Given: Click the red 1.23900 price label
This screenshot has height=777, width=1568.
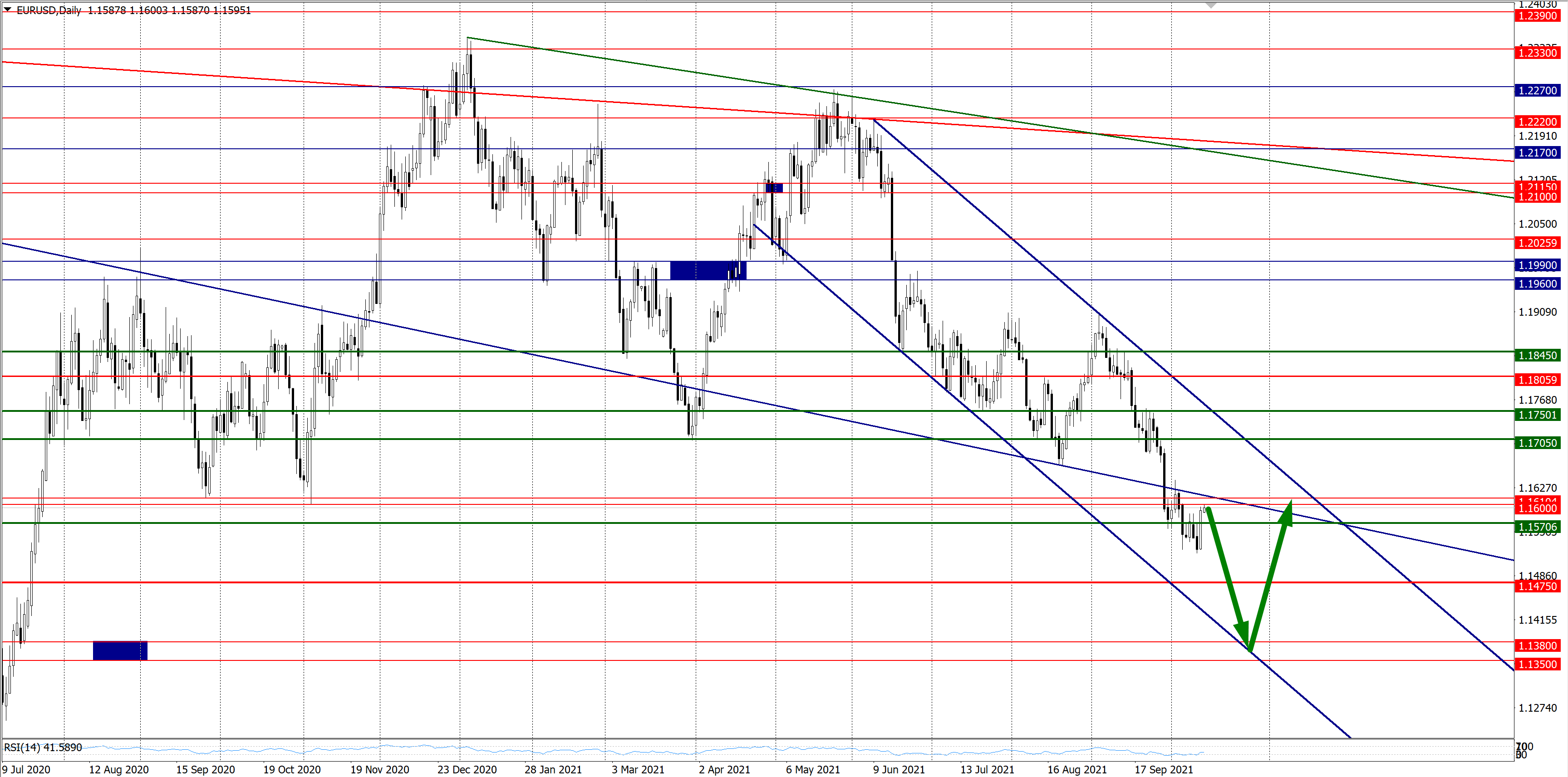Looking at the screenshot, I should point(1537,16).
